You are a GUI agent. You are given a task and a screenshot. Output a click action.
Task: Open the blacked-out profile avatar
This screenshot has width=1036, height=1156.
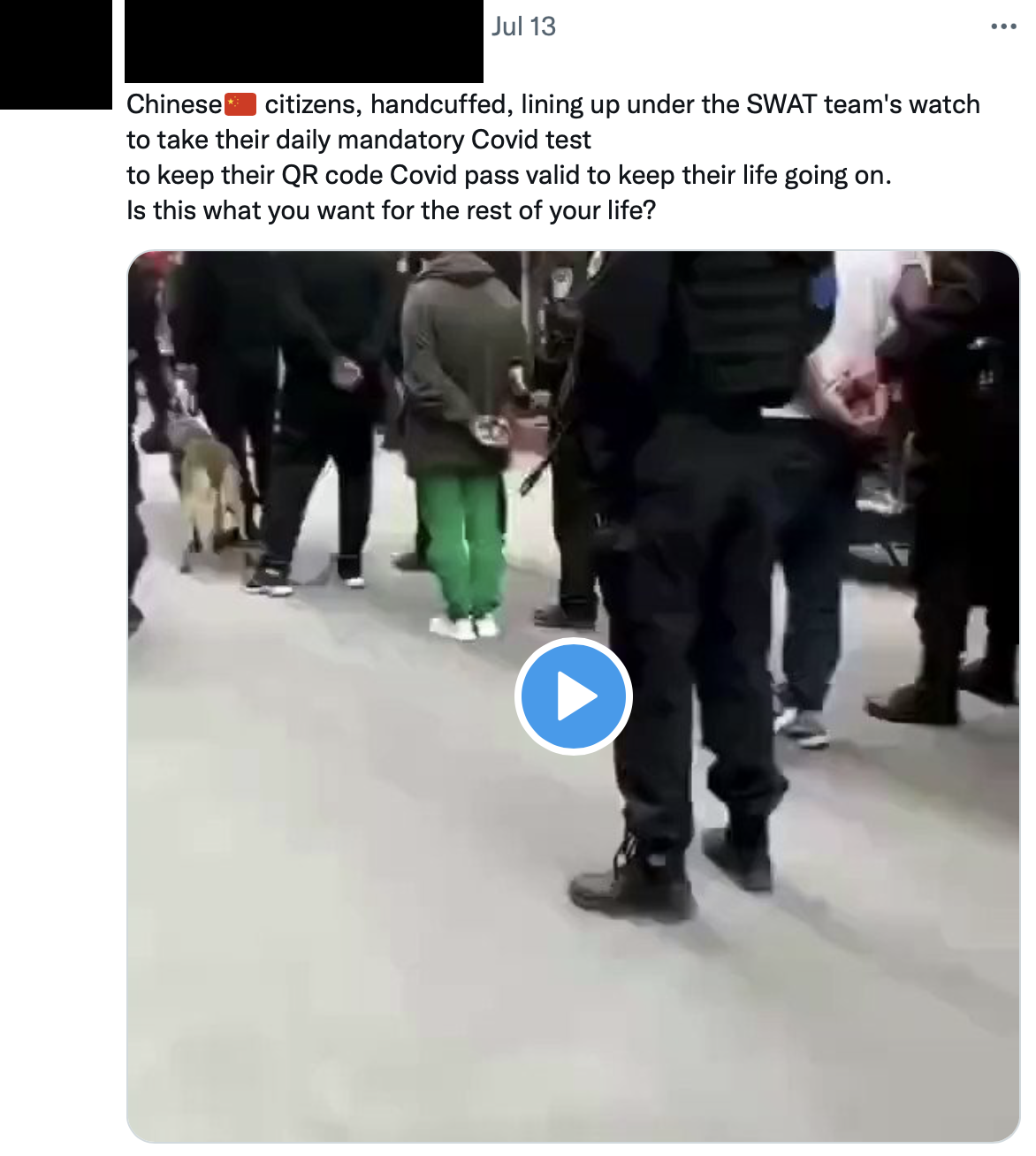pyautogui.click(x=57, y=55)
